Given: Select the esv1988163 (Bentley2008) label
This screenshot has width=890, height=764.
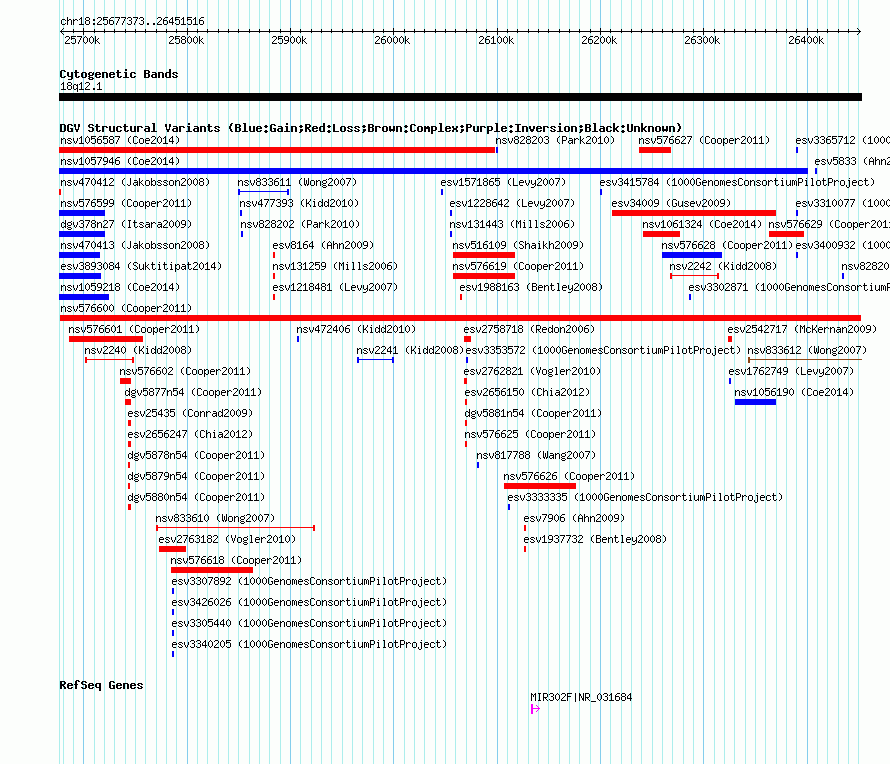Looking at the screenshot, I should tap(531, 287).
